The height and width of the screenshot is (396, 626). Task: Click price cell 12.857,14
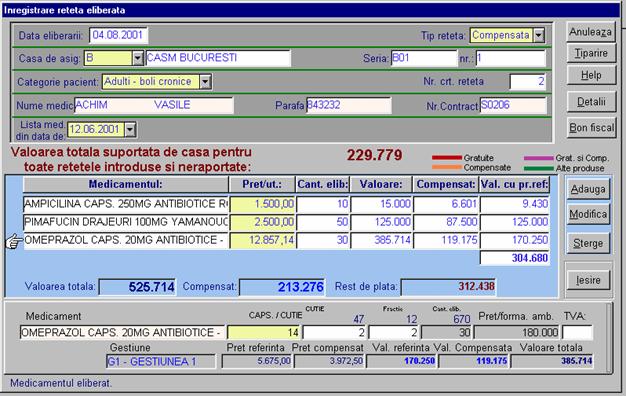[262, 240]
